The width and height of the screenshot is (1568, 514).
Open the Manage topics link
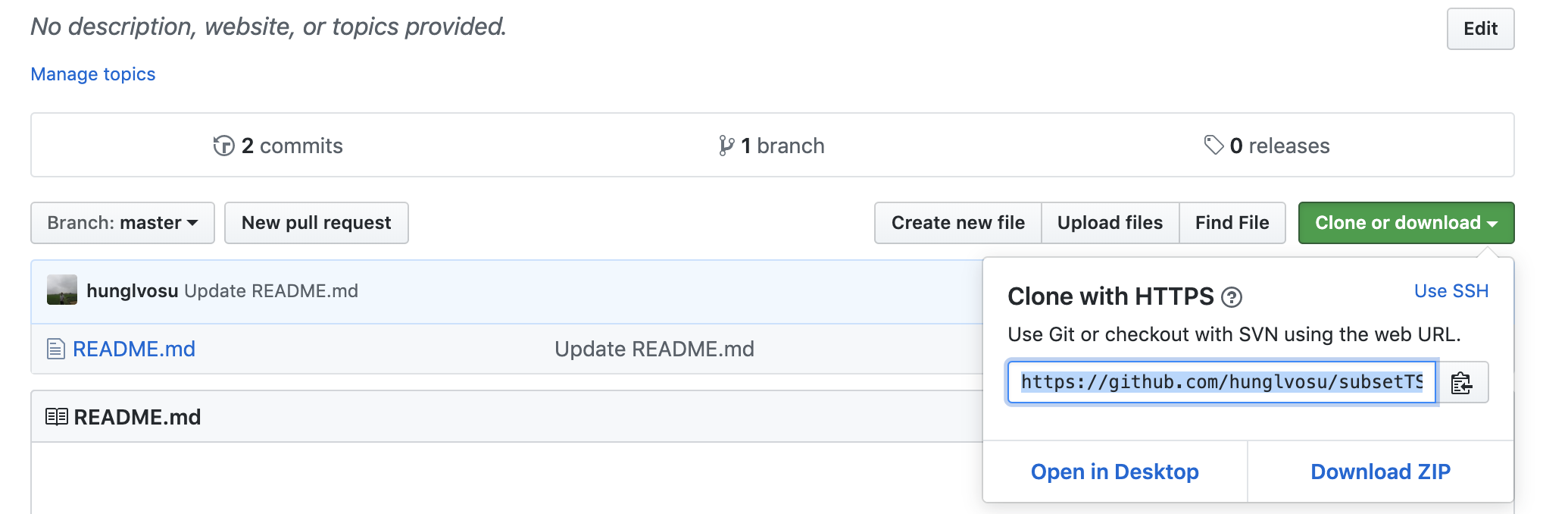click(x=93, y=74)
